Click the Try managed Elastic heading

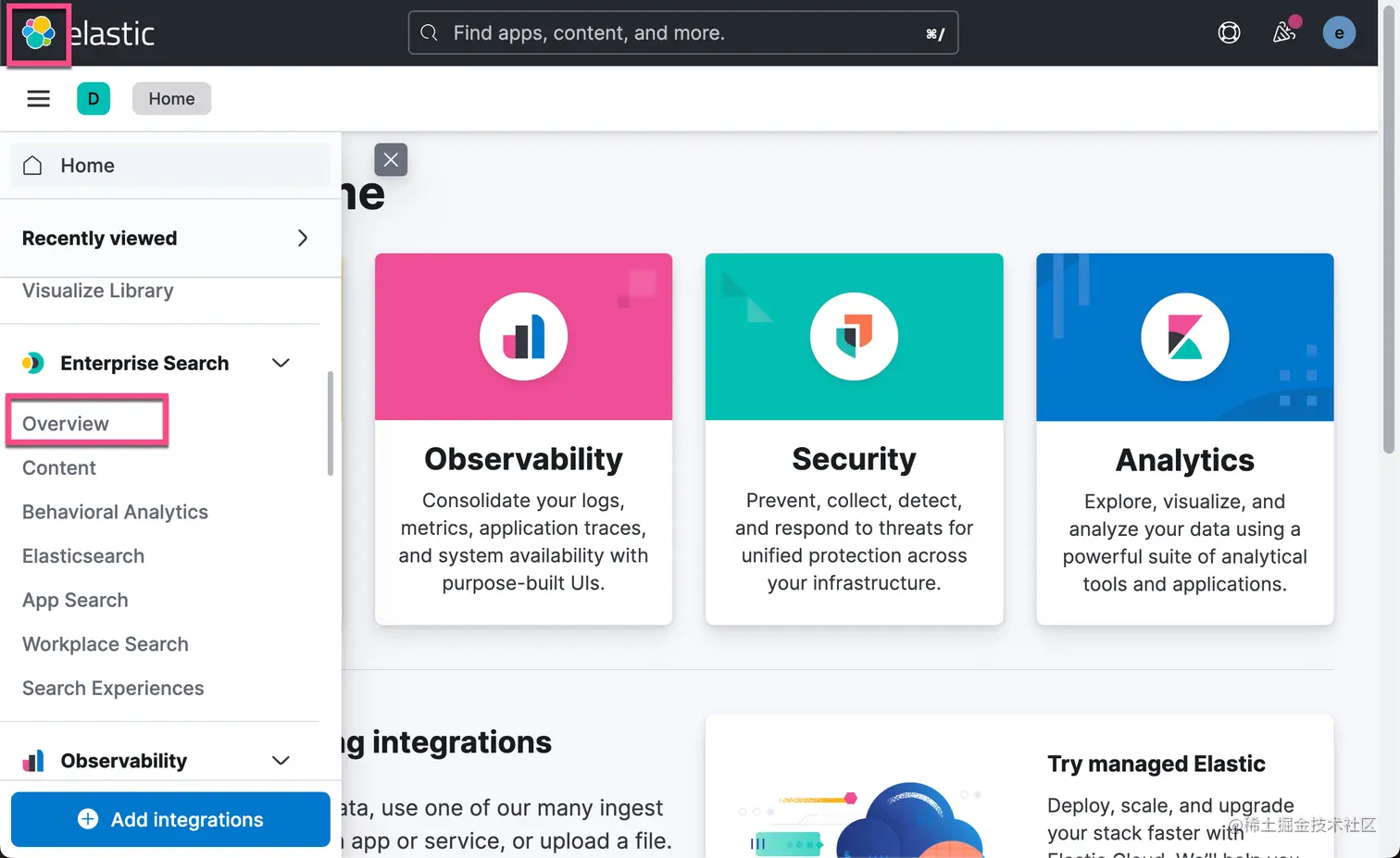(1156, 764)
